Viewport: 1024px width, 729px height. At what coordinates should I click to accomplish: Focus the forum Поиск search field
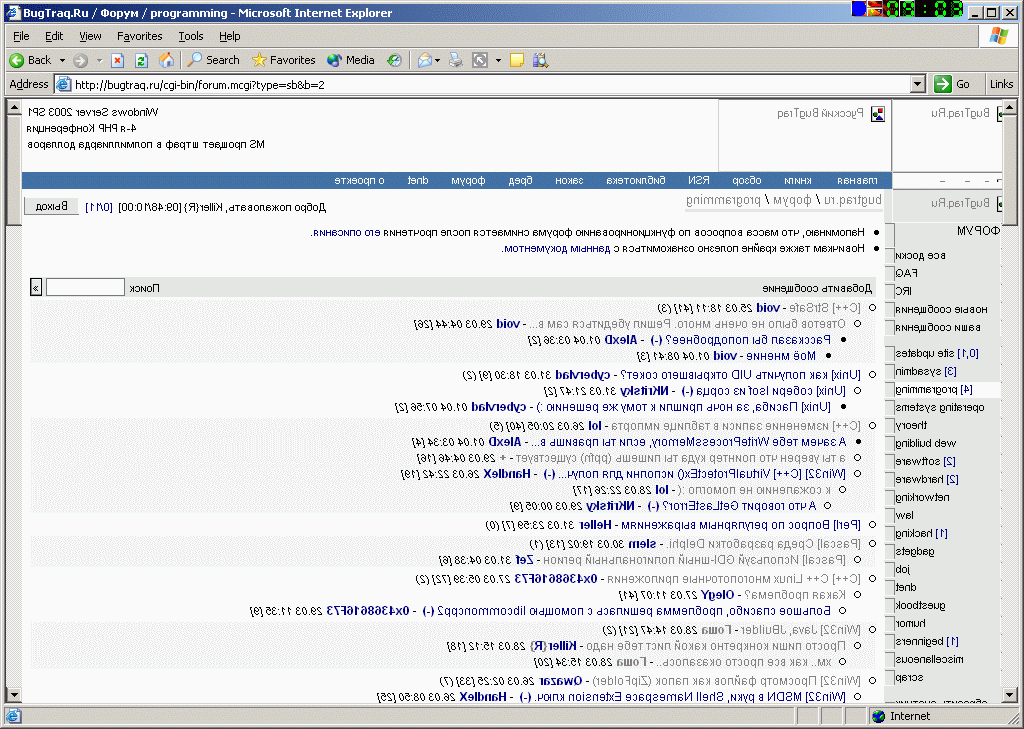[85, 288]
